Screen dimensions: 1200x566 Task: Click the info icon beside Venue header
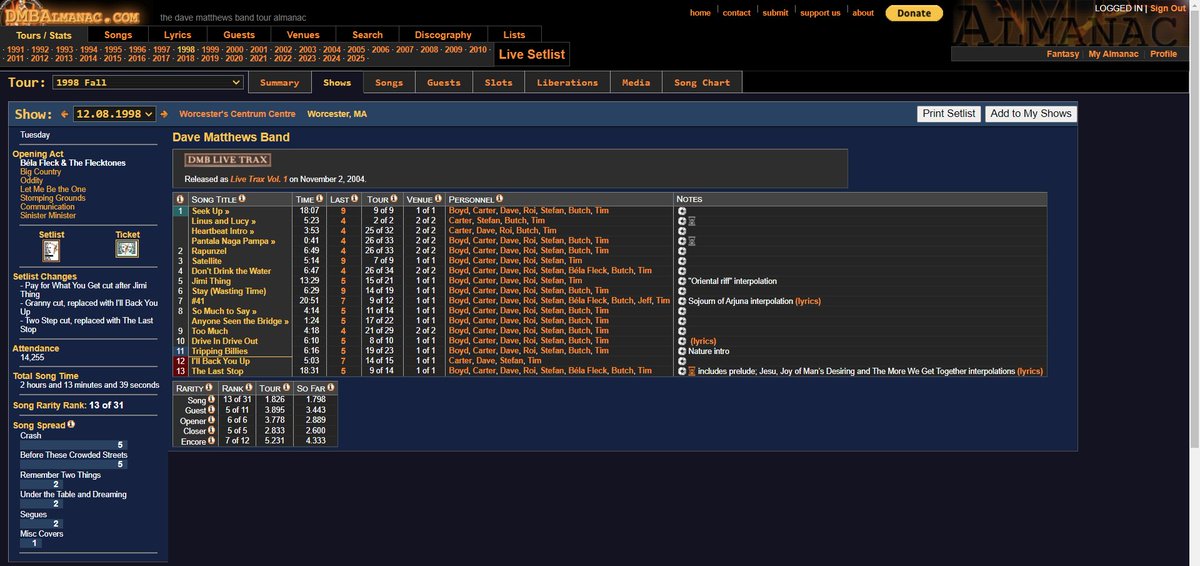[x=439, y=200]
